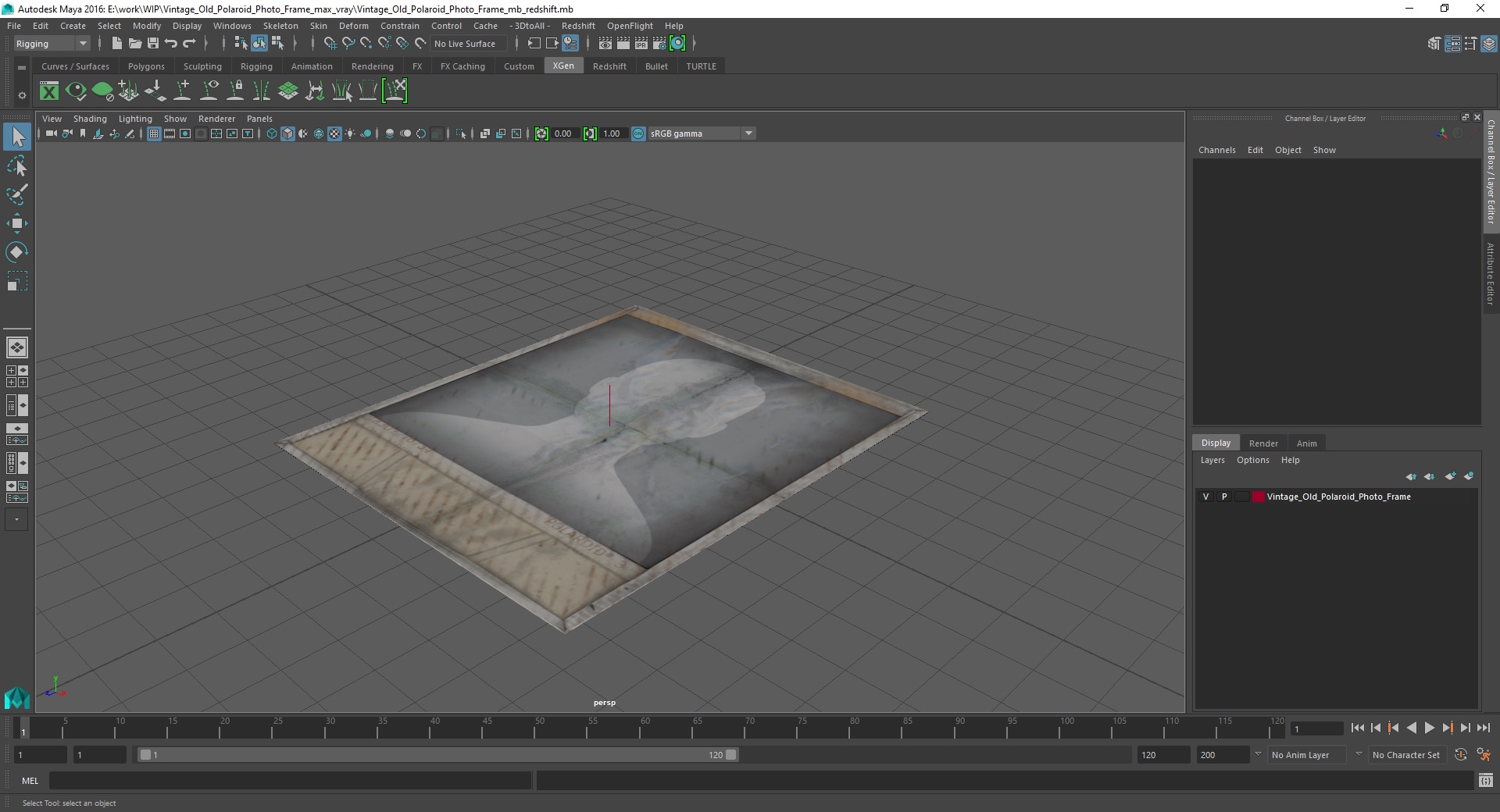
Task: Toggle wireframe shading cube in viewport toolbar
Action: pos(272,134)
